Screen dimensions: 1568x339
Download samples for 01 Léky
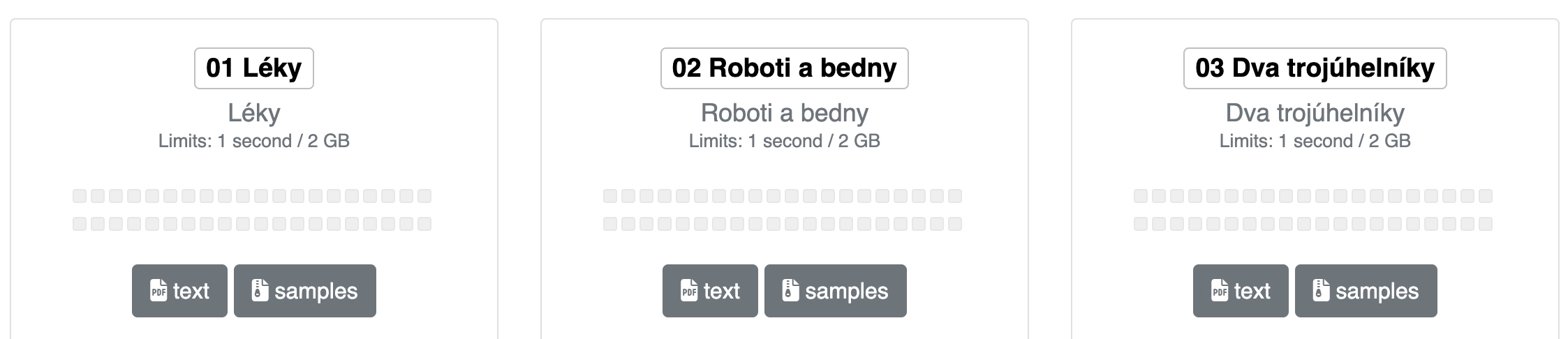[x=305, y=291]
